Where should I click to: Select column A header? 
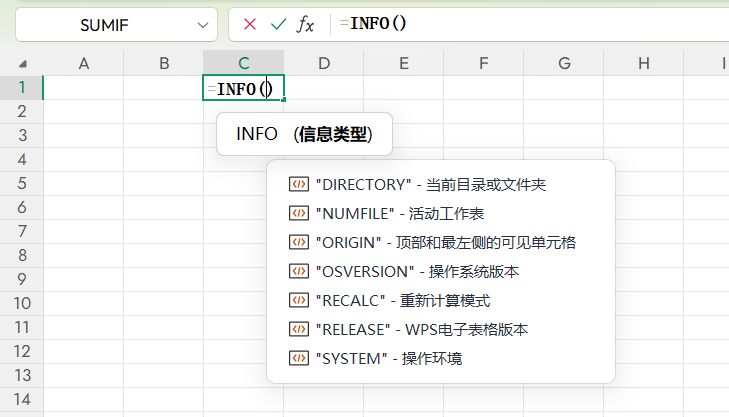pos(84,63)
